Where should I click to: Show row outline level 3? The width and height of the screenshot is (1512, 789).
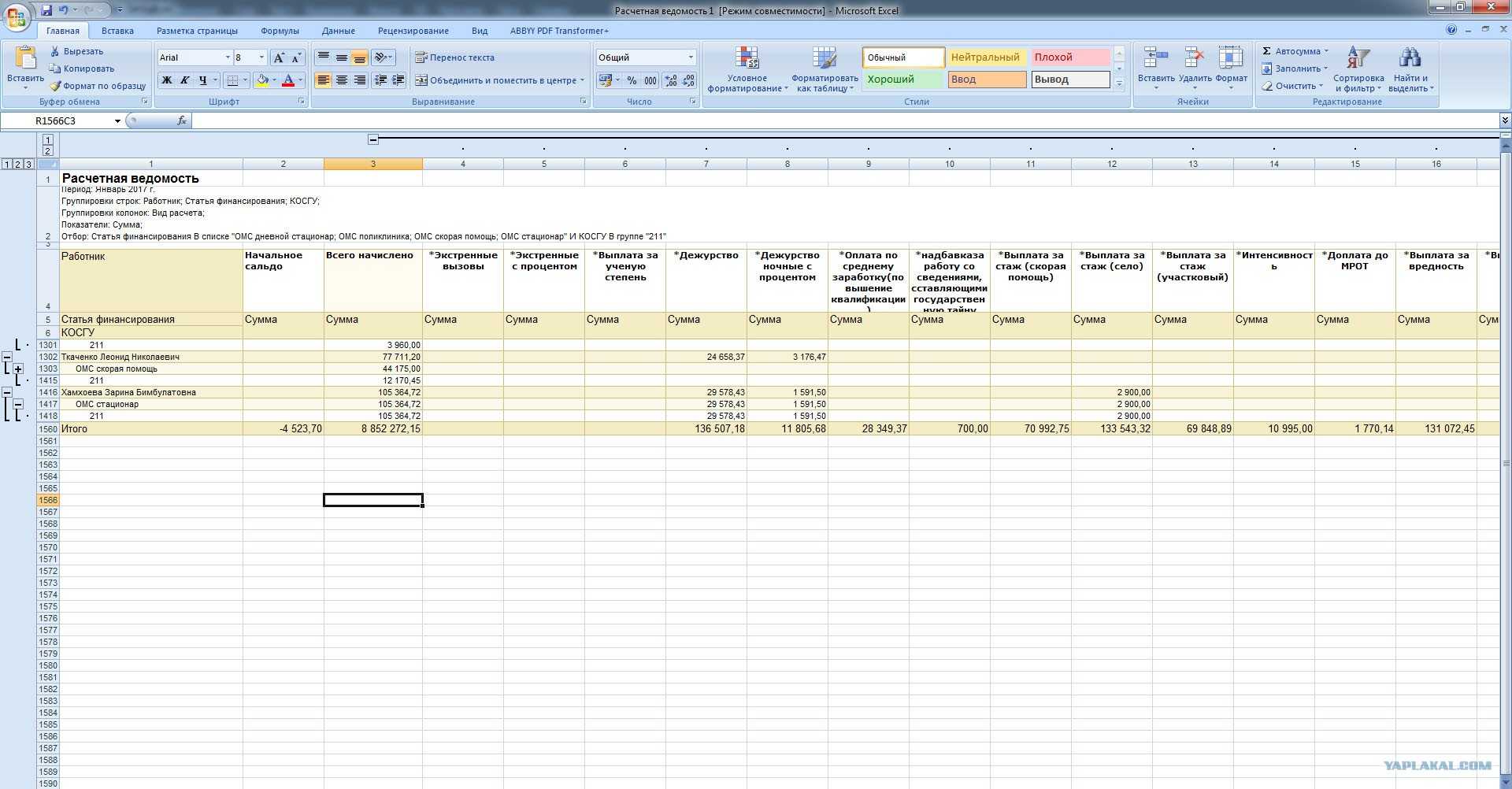28,164
